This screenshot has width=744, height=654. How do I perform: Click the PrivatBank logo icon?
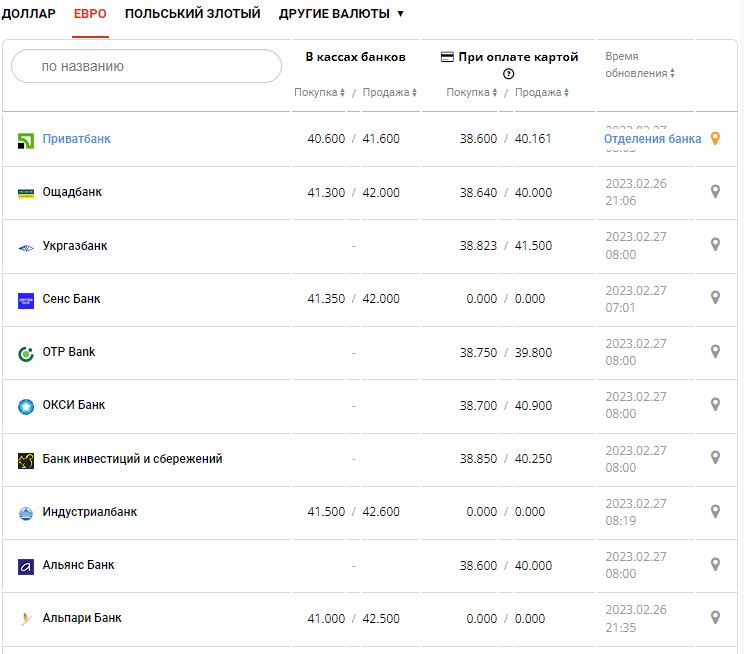click(26, 140)
